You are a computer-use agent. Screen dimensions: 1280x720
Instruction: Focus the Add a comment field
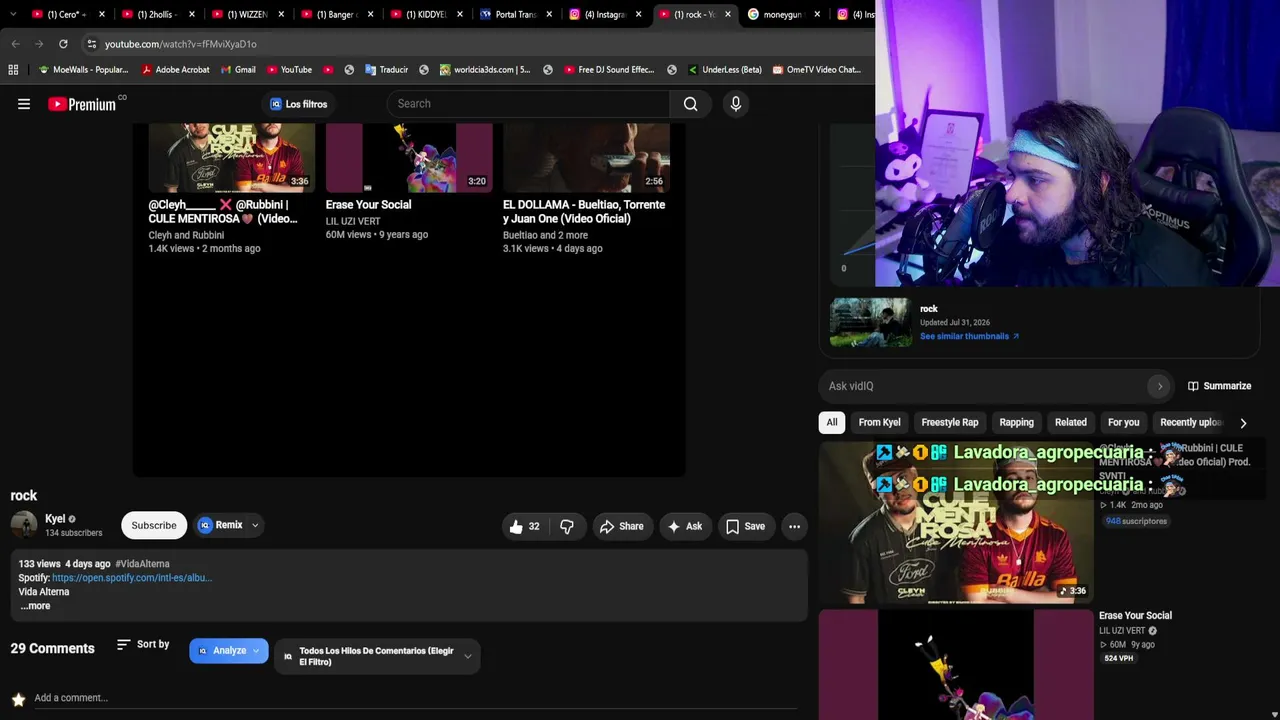coord(415,698)
